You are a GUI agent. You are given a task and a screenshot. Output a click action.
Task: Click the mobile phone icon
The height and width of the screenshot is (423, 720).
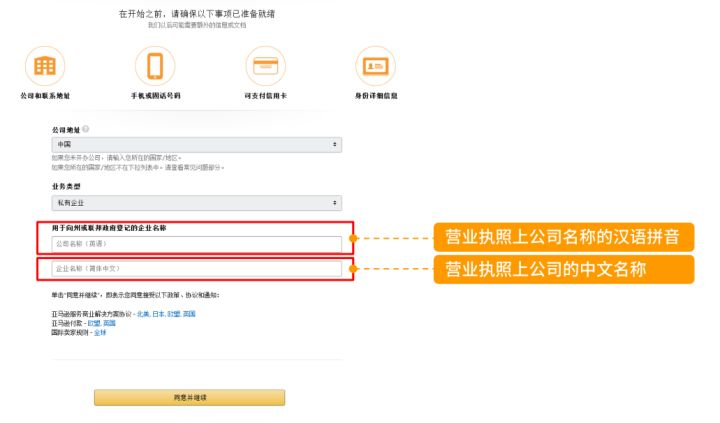click(x=155, y=66)
